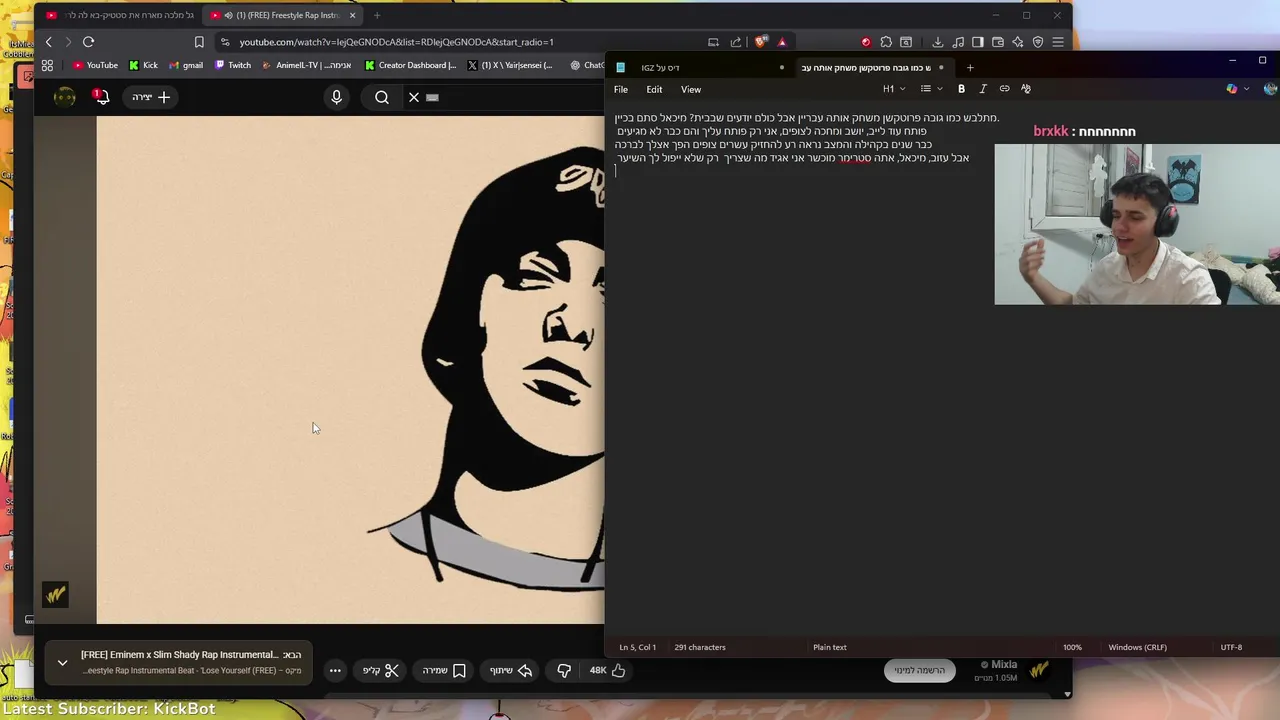Add a new Notepad tab

(x=970, y=67)
